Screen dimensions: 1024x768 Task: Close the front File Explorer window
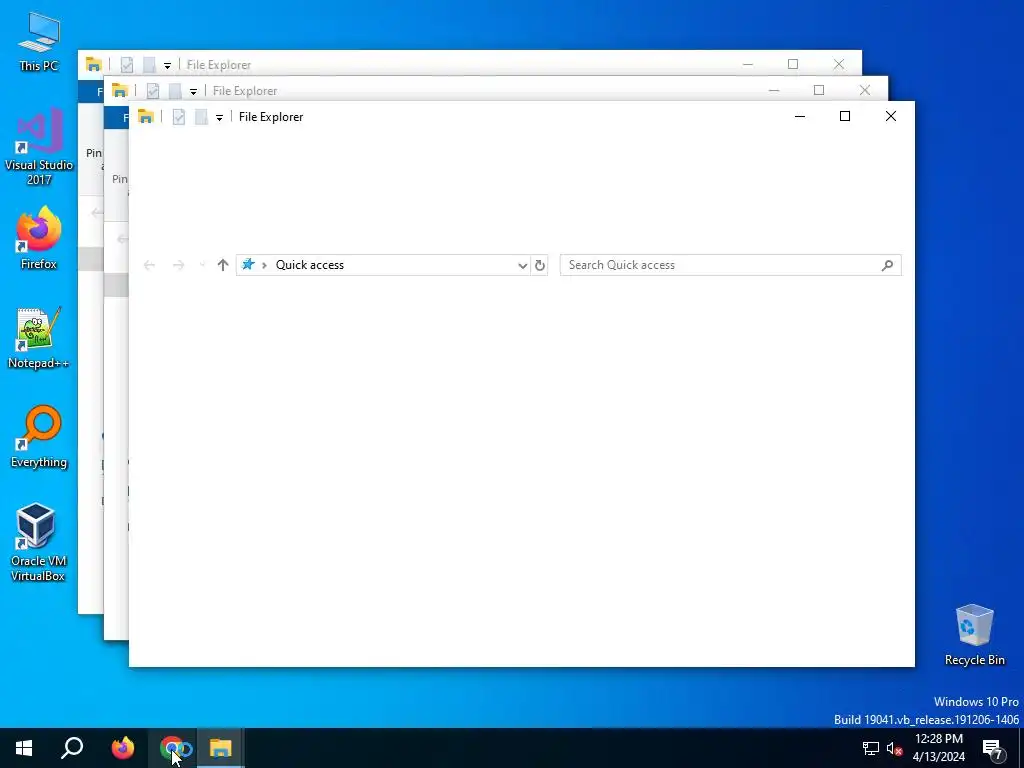coord(891,116)
